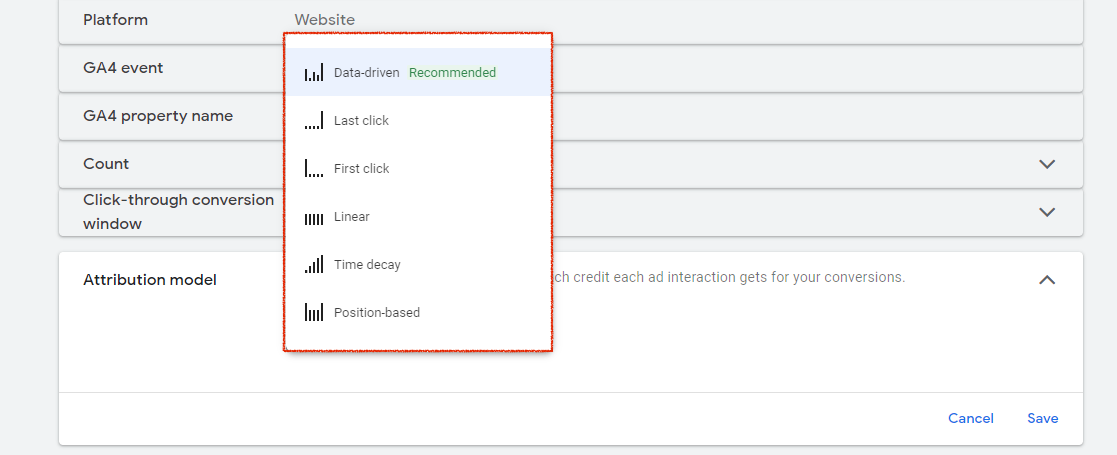1117x455 pixels.
Task: Collapse the Attribution model section
Action: click(1046, 280)
